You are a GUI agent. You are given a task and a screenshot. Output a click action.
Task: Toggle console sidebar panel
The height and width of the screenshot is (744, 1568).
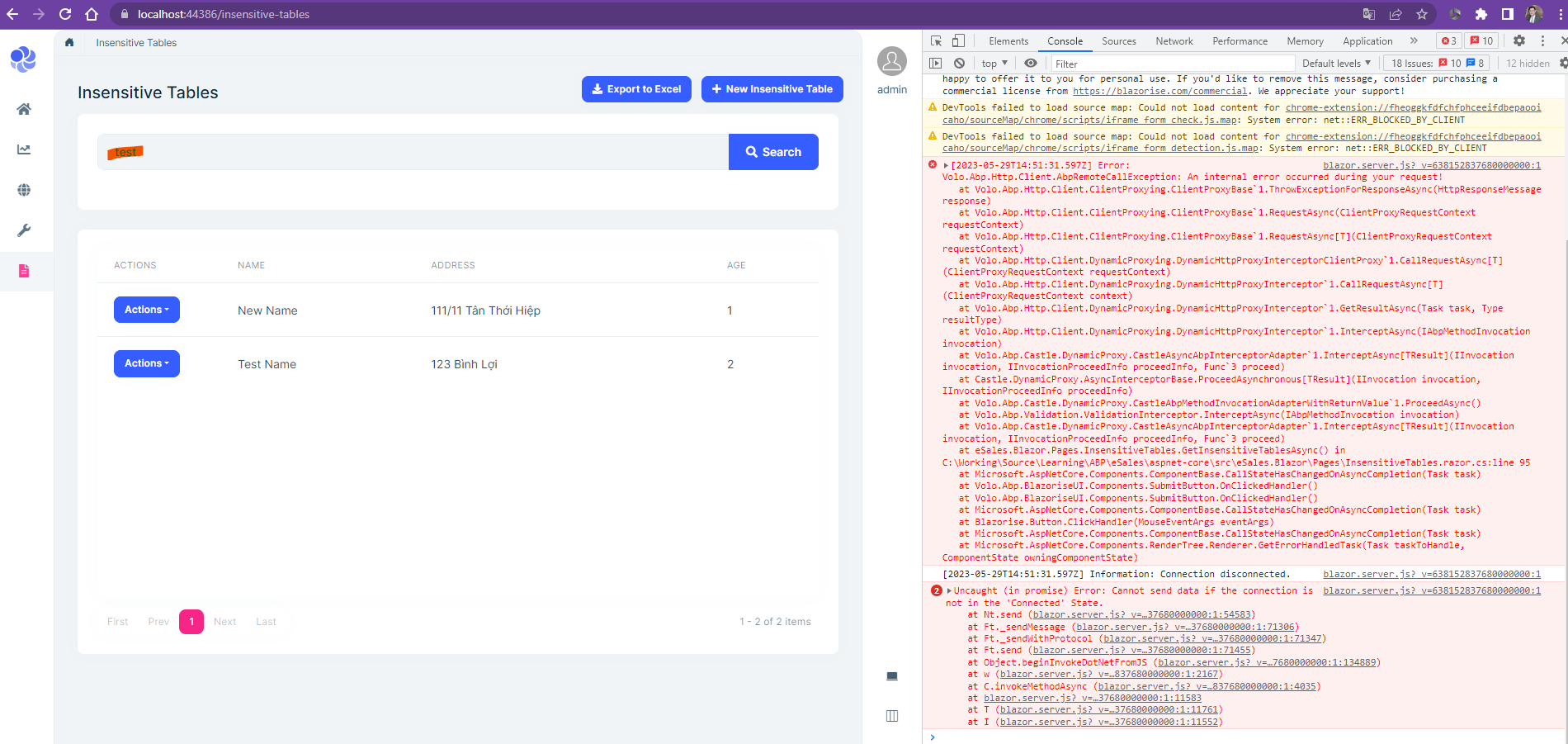point(935,64)
